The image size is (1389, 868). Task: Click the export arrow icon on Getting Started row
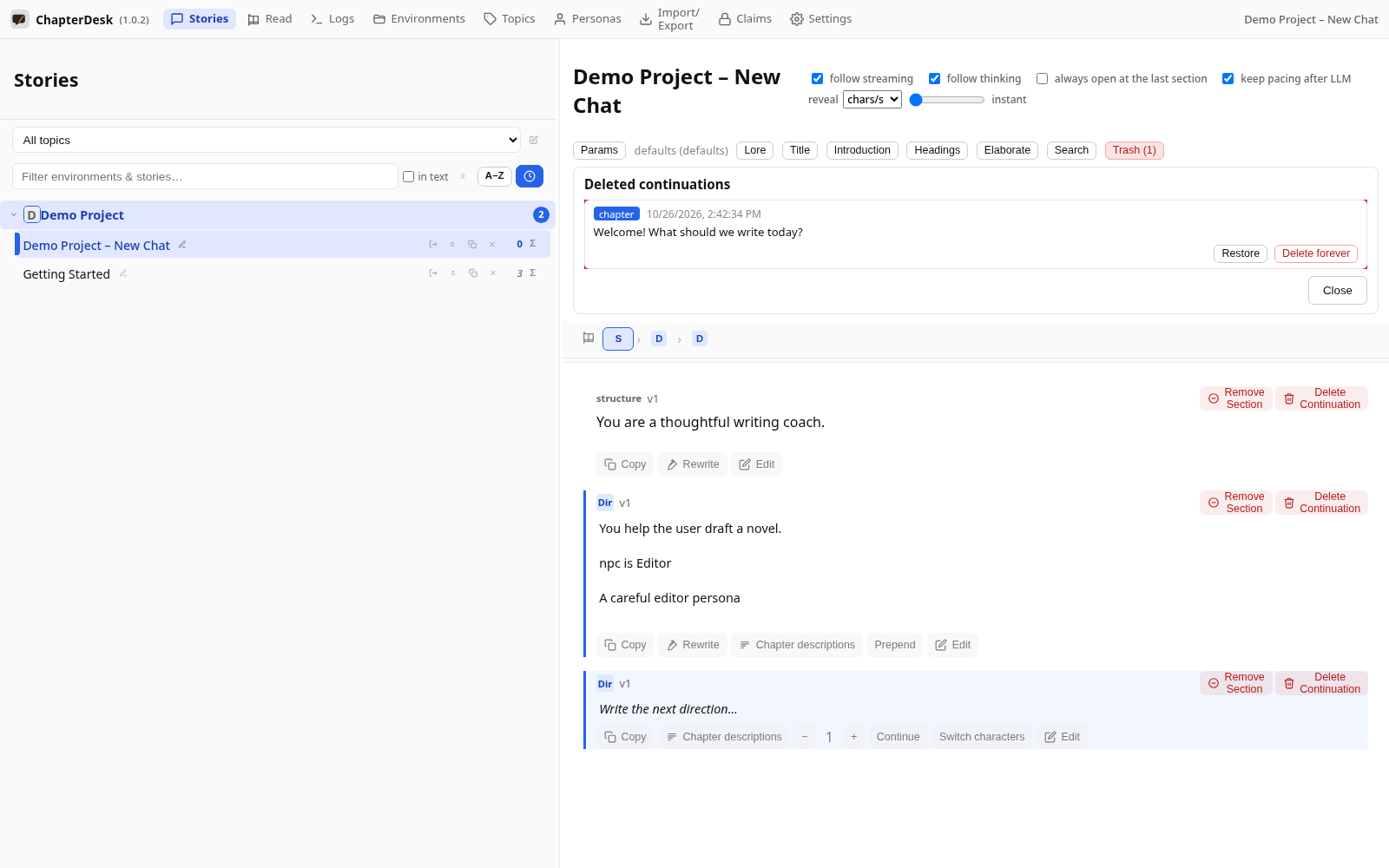pos(433,273)
